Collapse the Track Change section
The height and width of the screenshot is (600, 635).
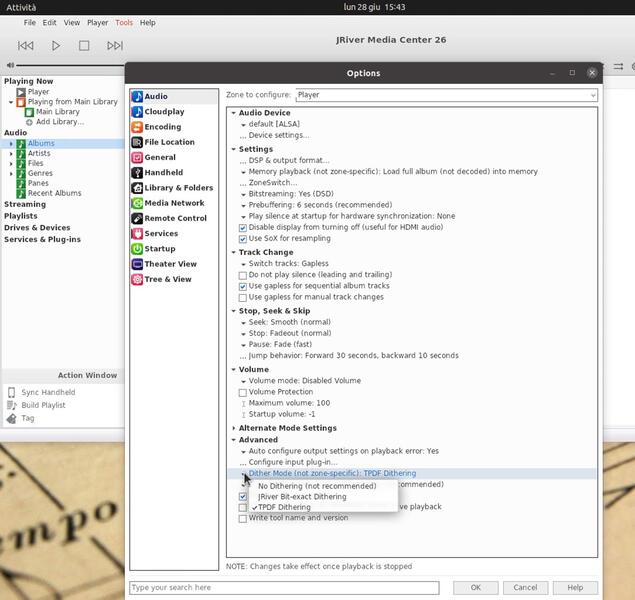click(234, 252)
